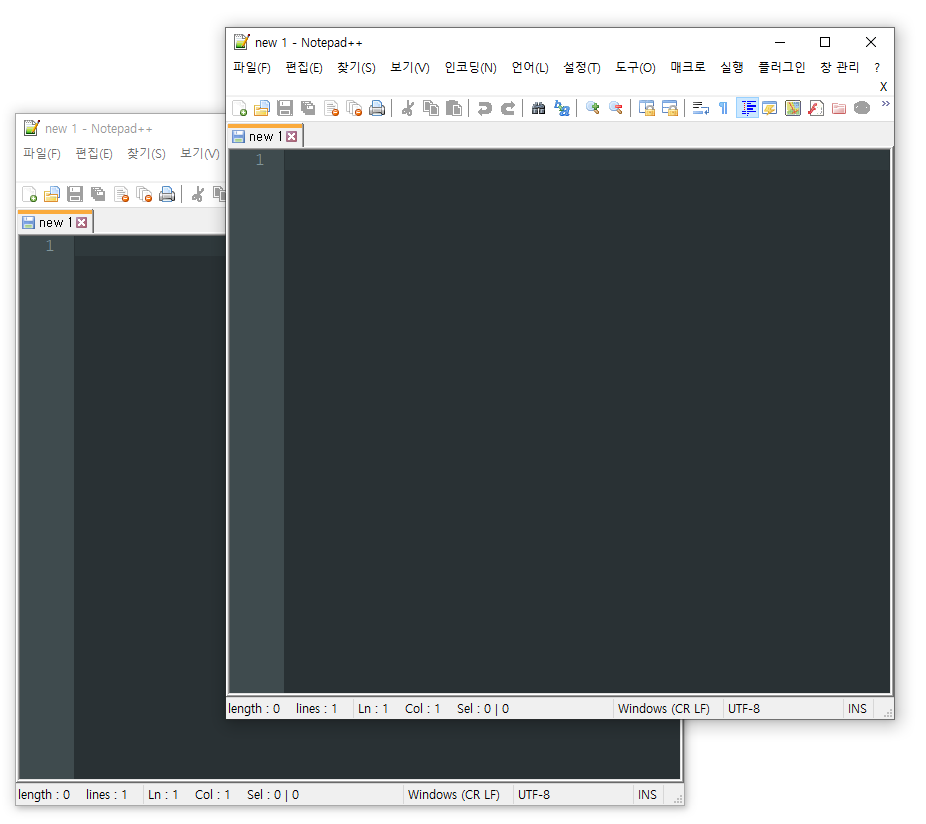Click Save All icon in front window
Image resolution: width=926 pixels, height=824 pixels.
pos(308,108)
